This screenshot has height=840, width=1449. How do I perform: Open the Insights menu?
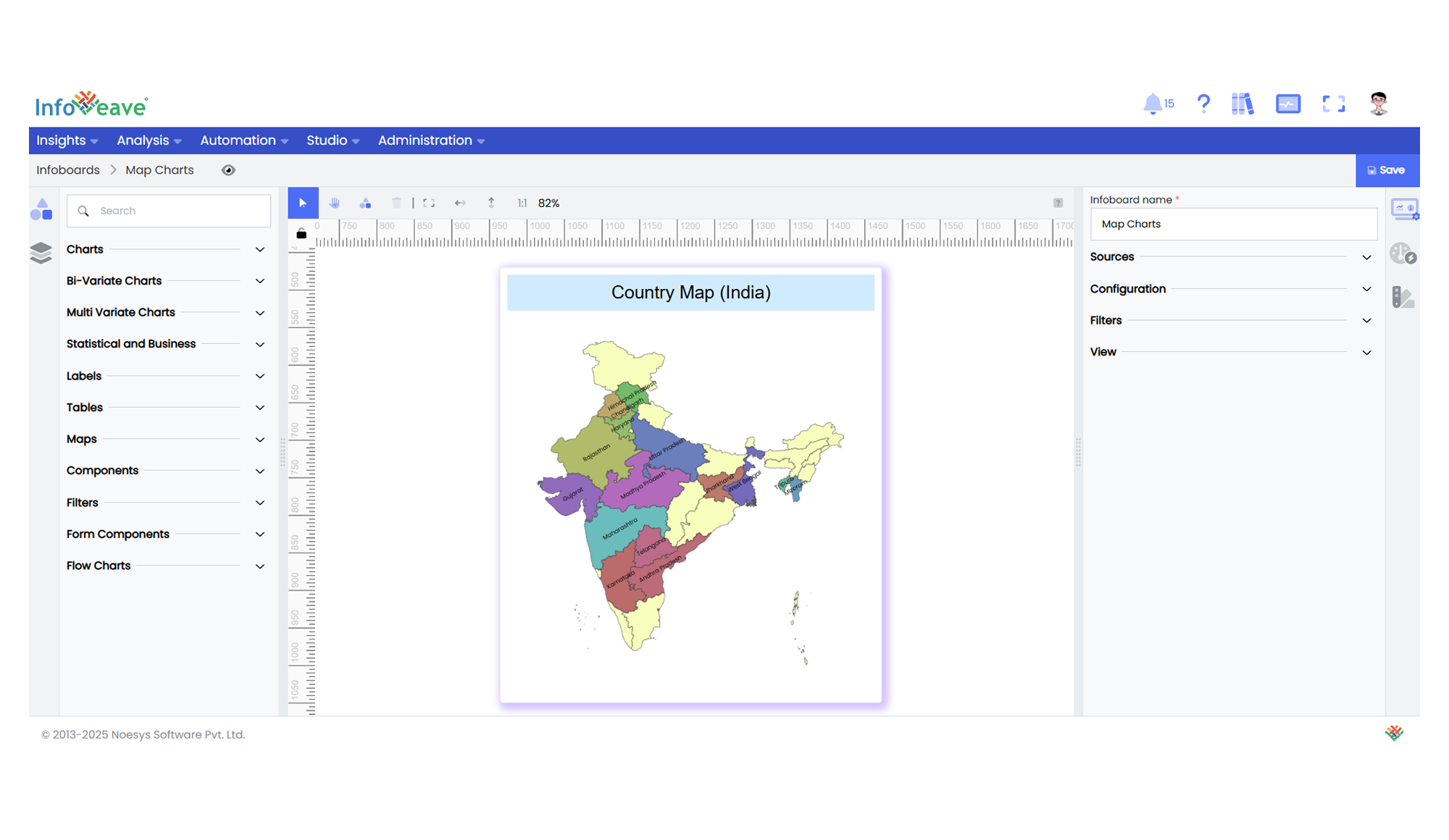(67, 140)
